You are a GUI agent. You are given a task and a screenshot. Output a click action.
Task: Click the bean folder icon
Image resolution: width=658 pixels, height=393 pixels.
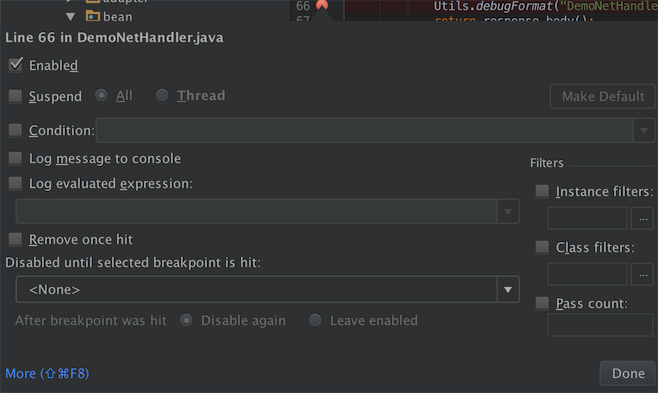click(x=93, y=16)
